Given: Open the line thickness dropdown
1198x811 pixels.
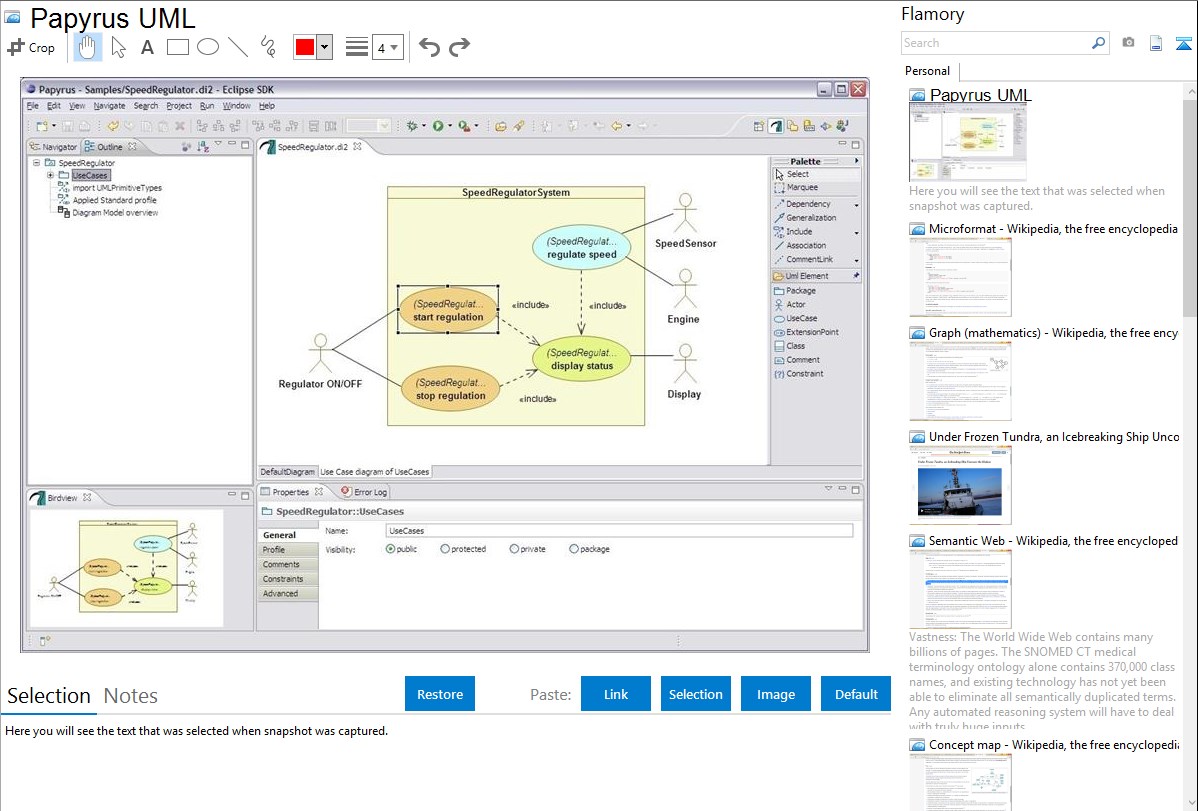Looking at the screenshot, I should [387, 47].
